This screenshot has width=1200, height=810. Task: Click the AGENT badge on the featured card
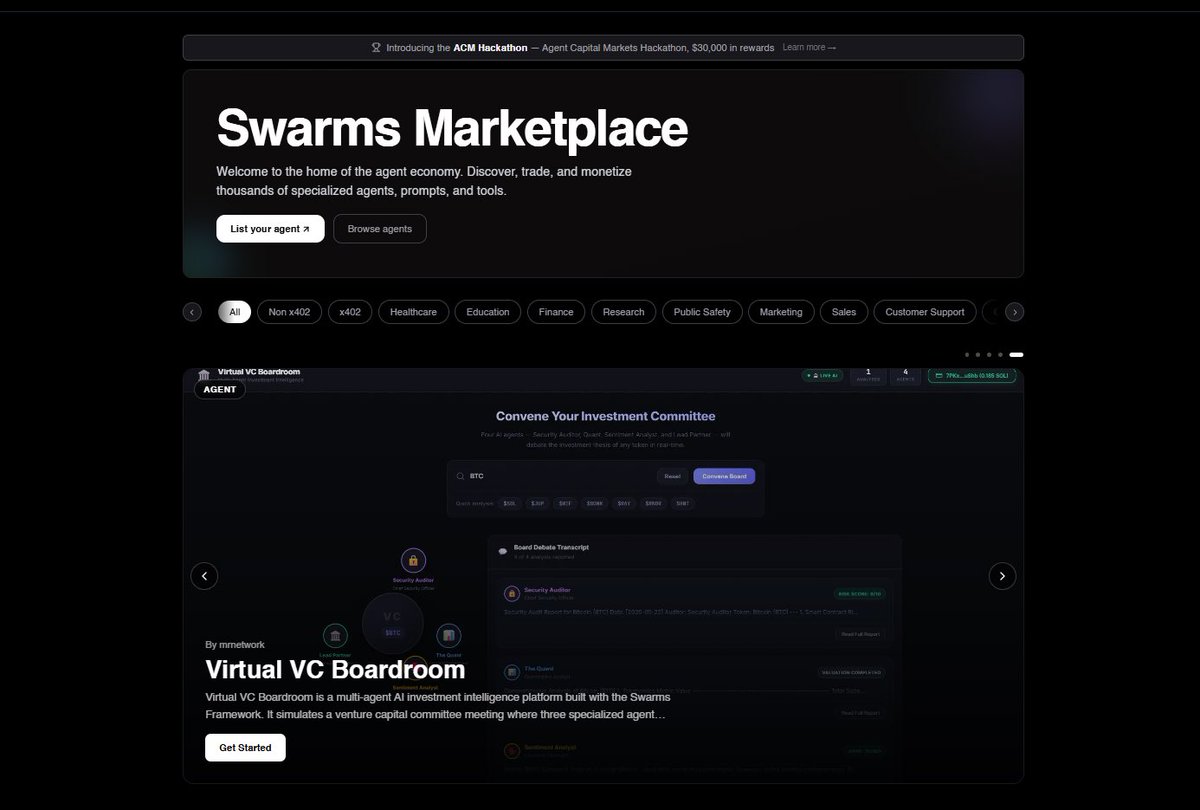219,389
